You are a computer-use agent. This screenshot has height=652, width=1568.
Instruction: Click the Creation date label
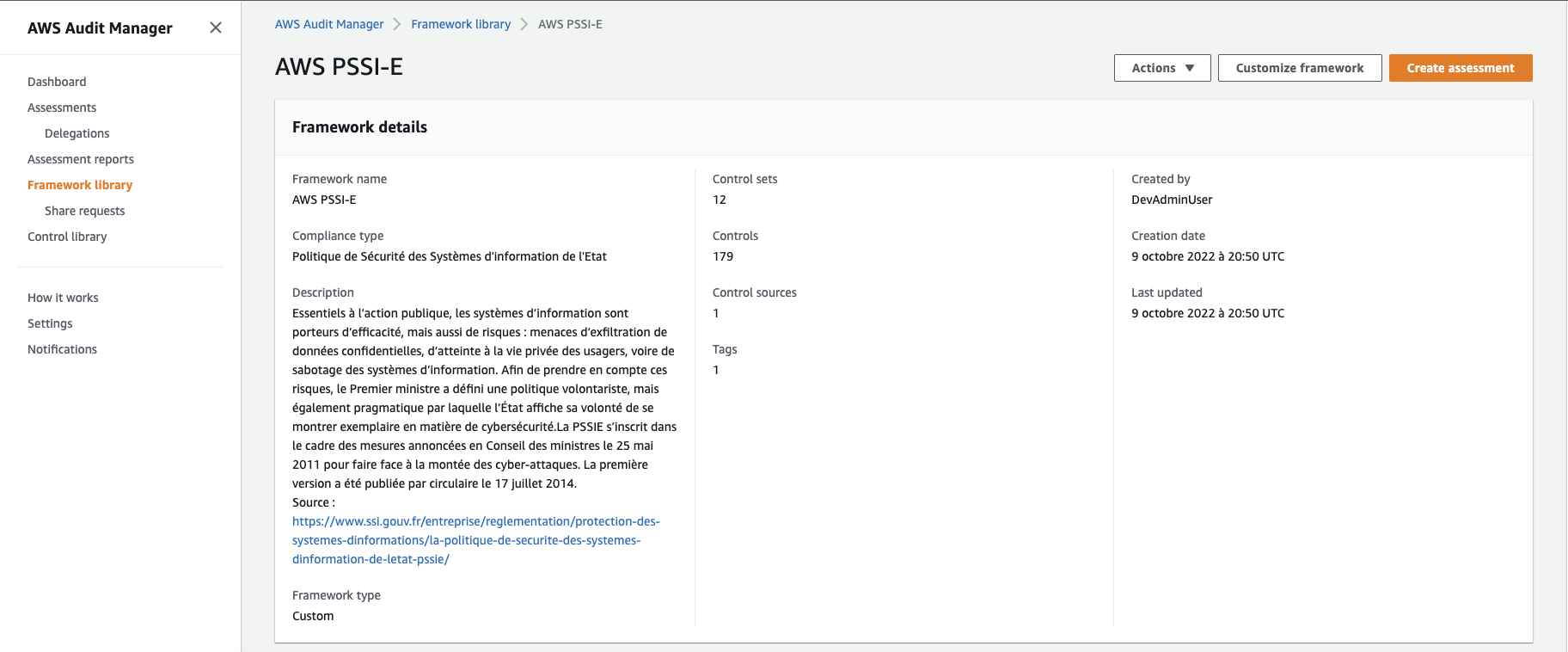1168,236
